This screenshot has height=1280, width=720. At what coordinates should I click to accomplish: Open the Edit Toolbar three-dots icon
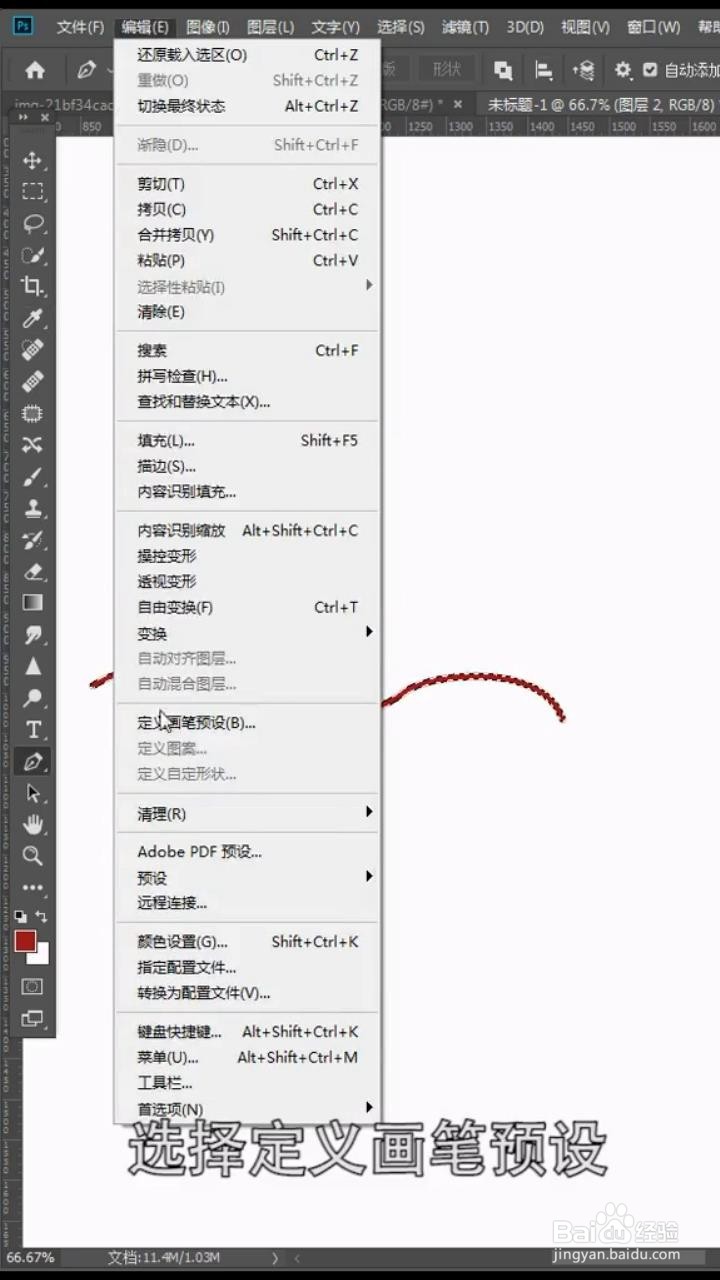[33, 887]
